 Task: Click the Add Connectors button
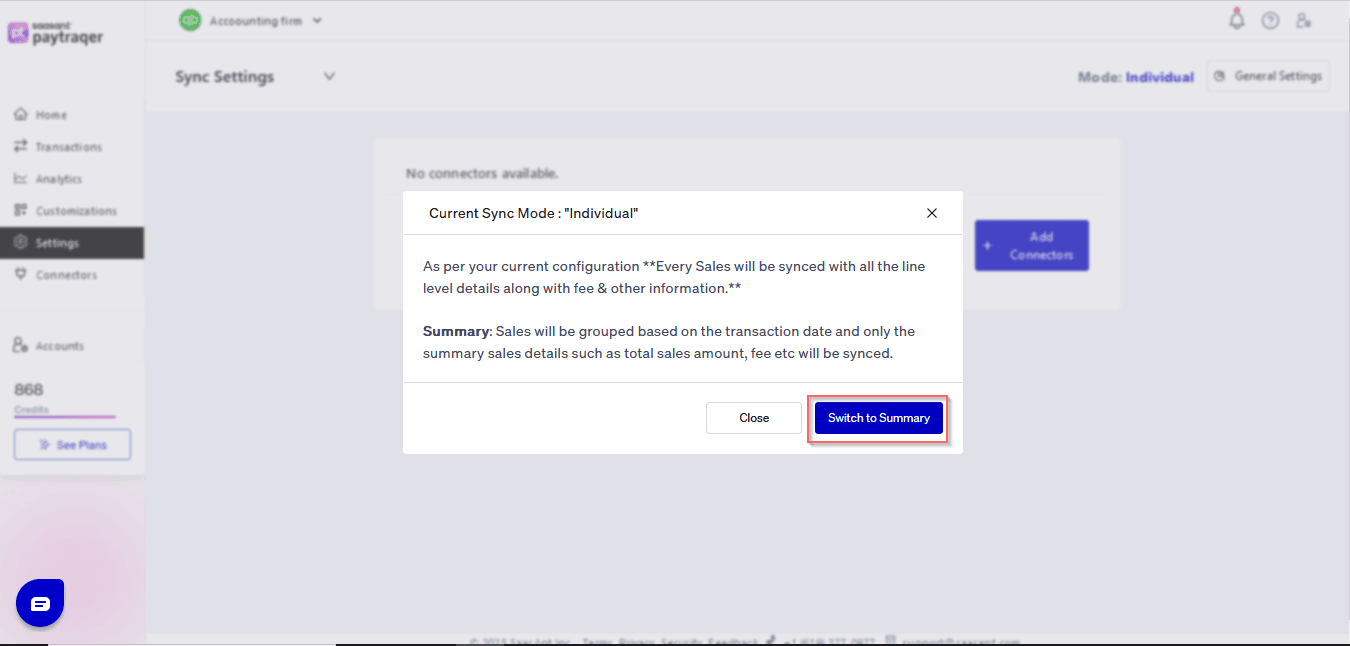[1031, 246]
